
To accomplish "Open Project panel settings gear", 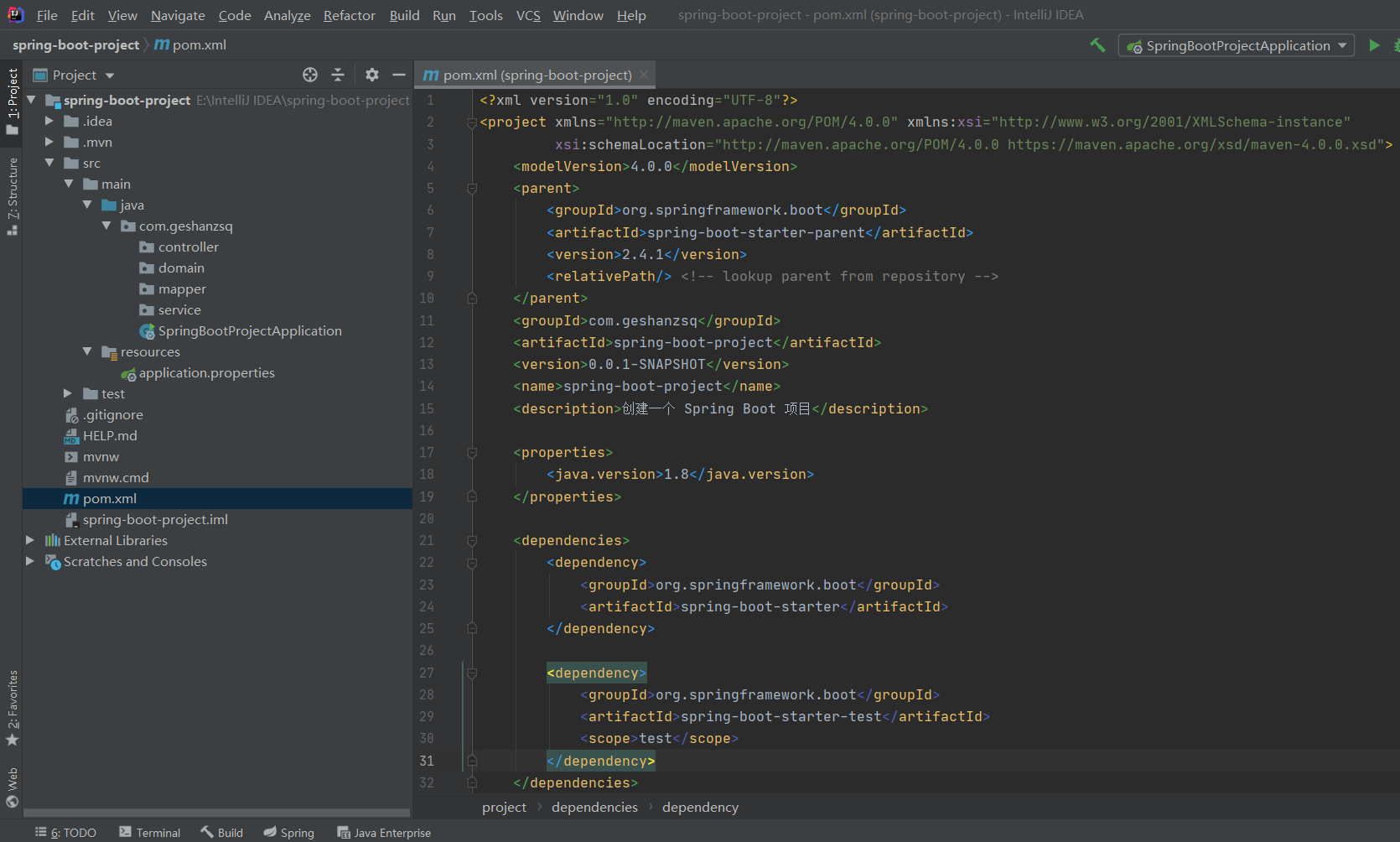I will 372,75.
